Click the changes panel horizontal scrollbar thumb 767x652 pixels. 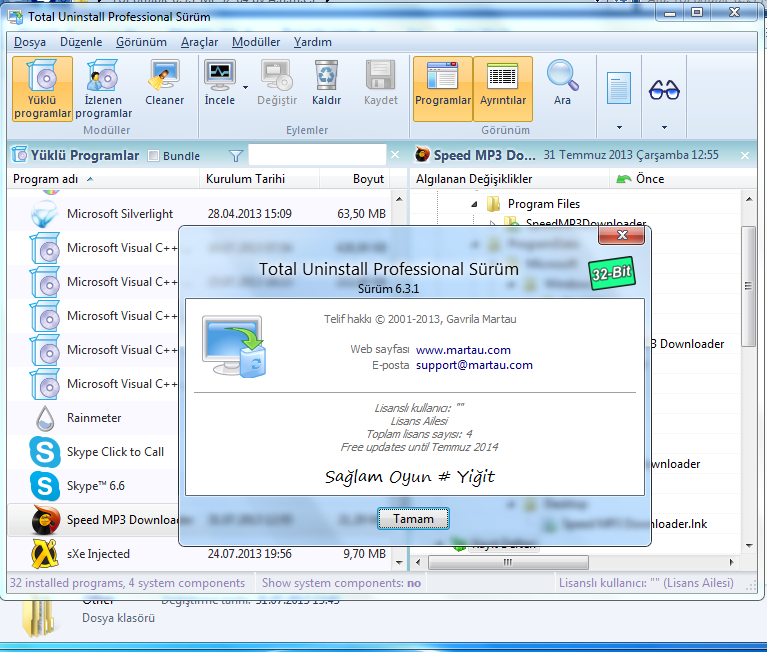click(x=508, y=562)
